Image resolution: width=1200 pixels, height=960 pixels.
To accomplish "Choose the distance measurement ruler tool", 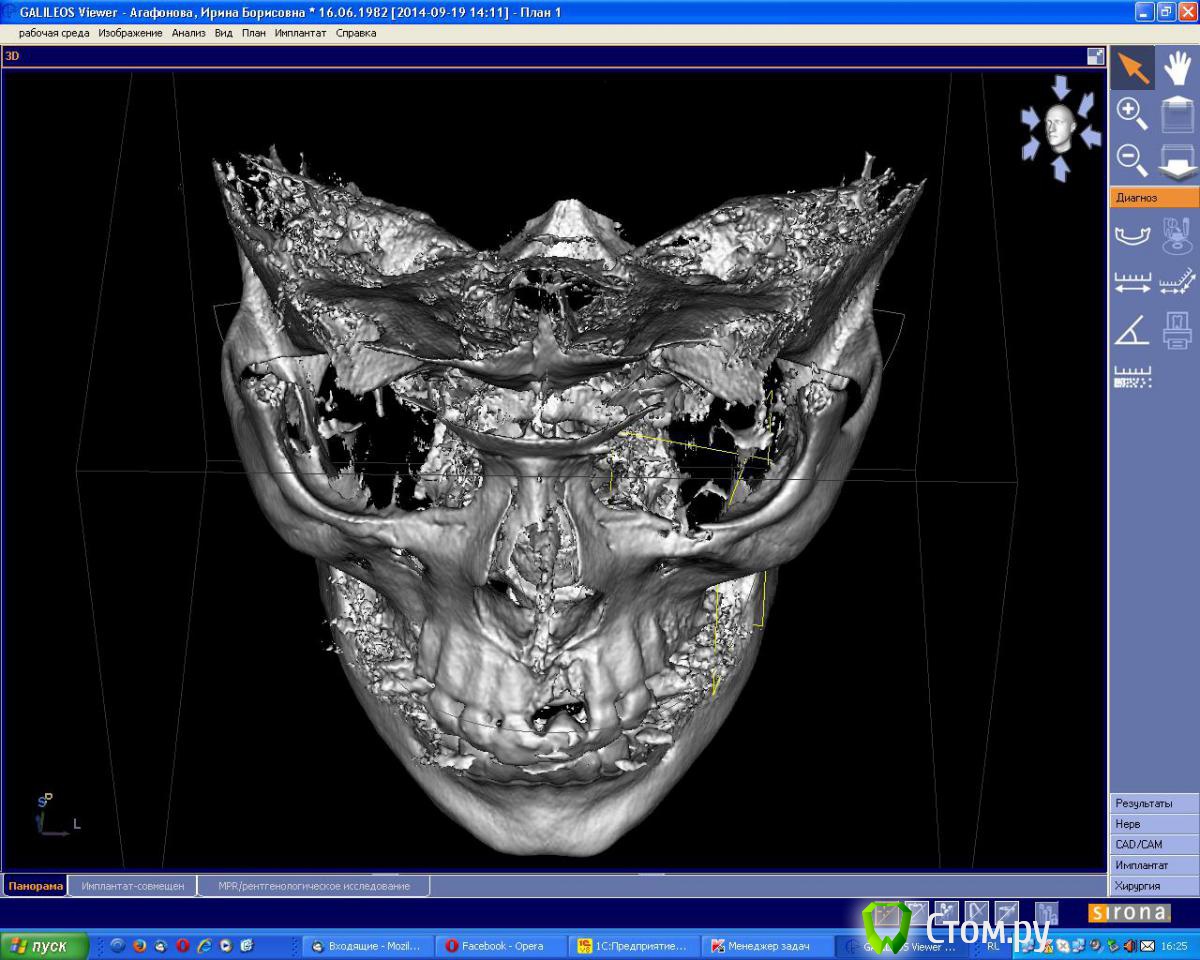I will pyautogui.click(x=1132, y=283).
